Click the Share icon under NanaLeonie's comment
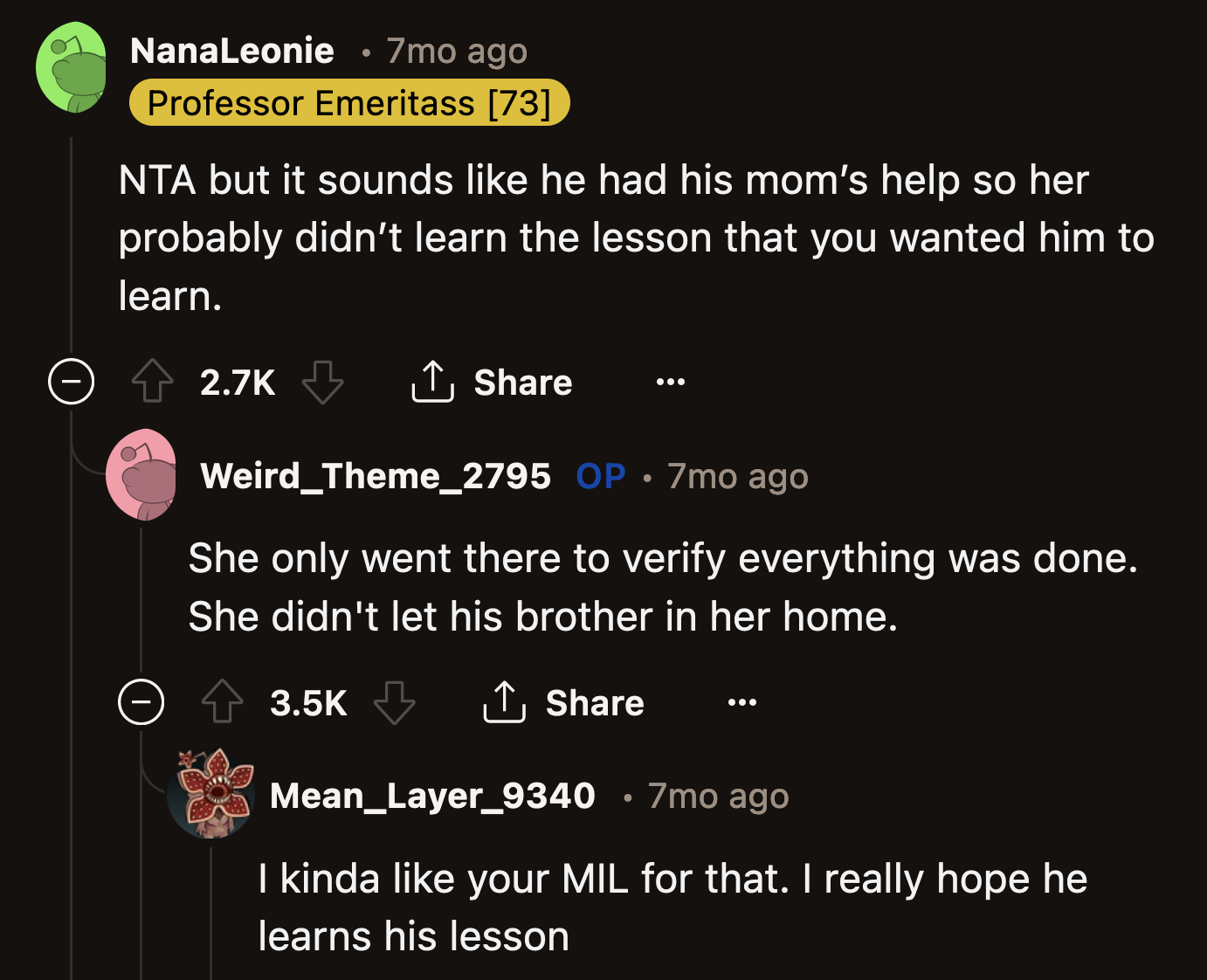The height and width of the screenshot is (980, 1207). pos(431,382)
